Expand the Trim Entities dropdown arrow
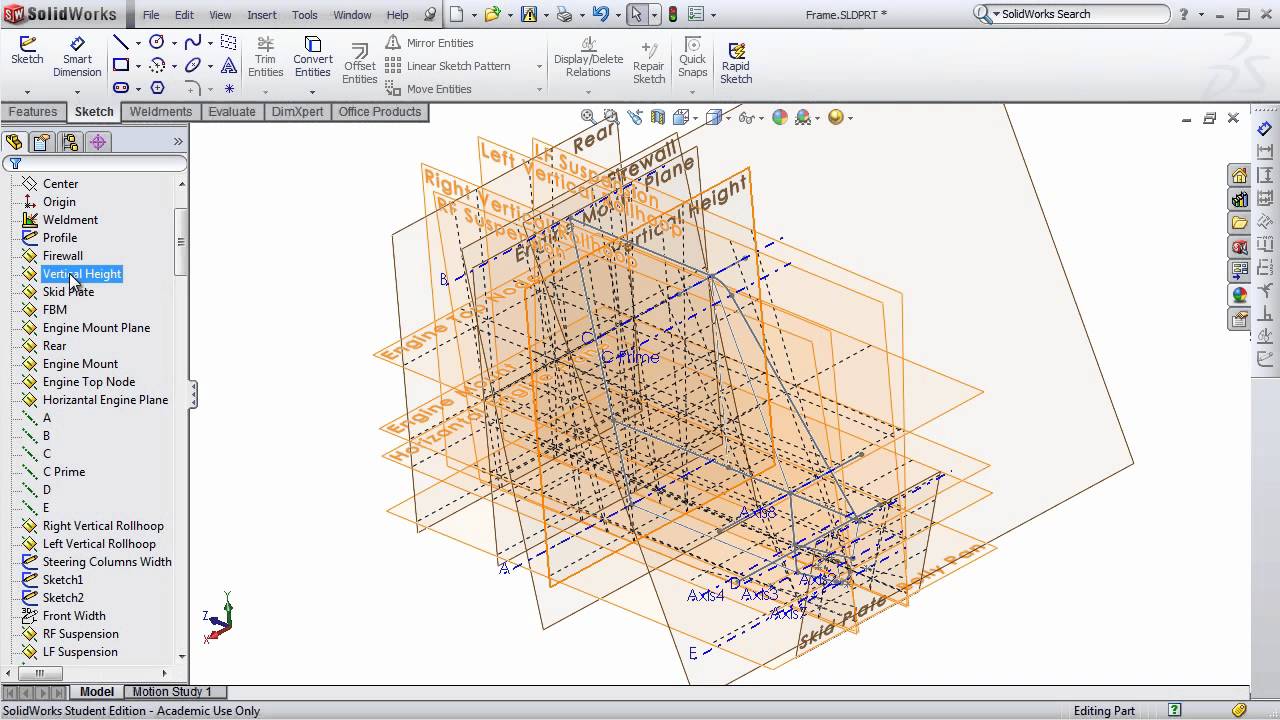Viewport: 1280px width, 720px height. tap(265, 91)
